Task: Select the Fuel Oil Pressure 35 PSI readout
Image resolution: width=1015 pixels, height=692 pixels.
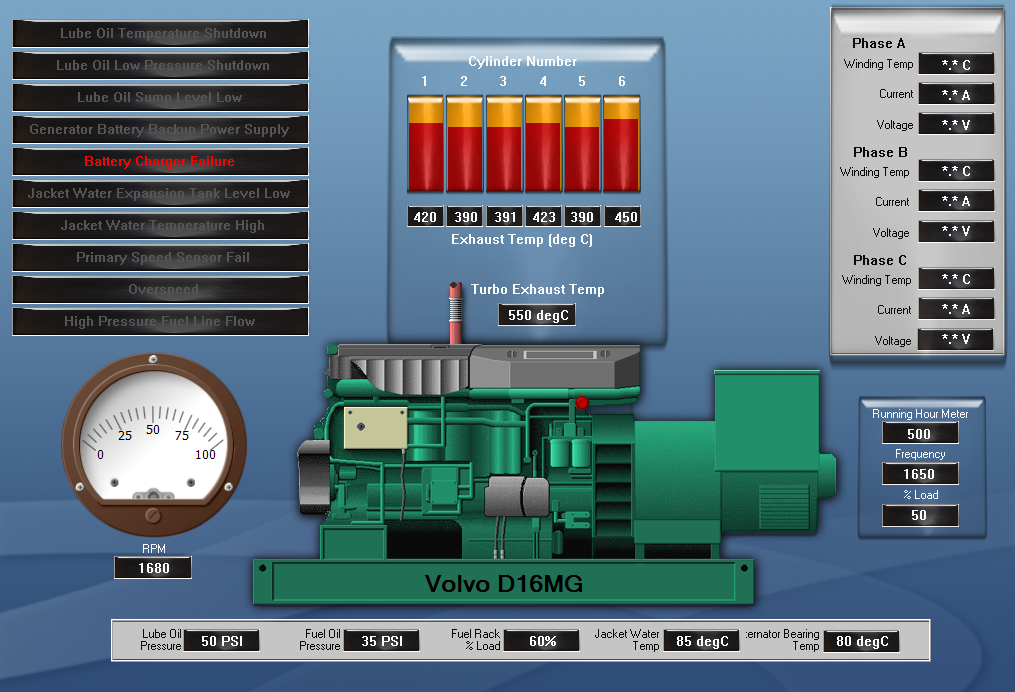Action: pyautogui.click(x=382, y=641)
